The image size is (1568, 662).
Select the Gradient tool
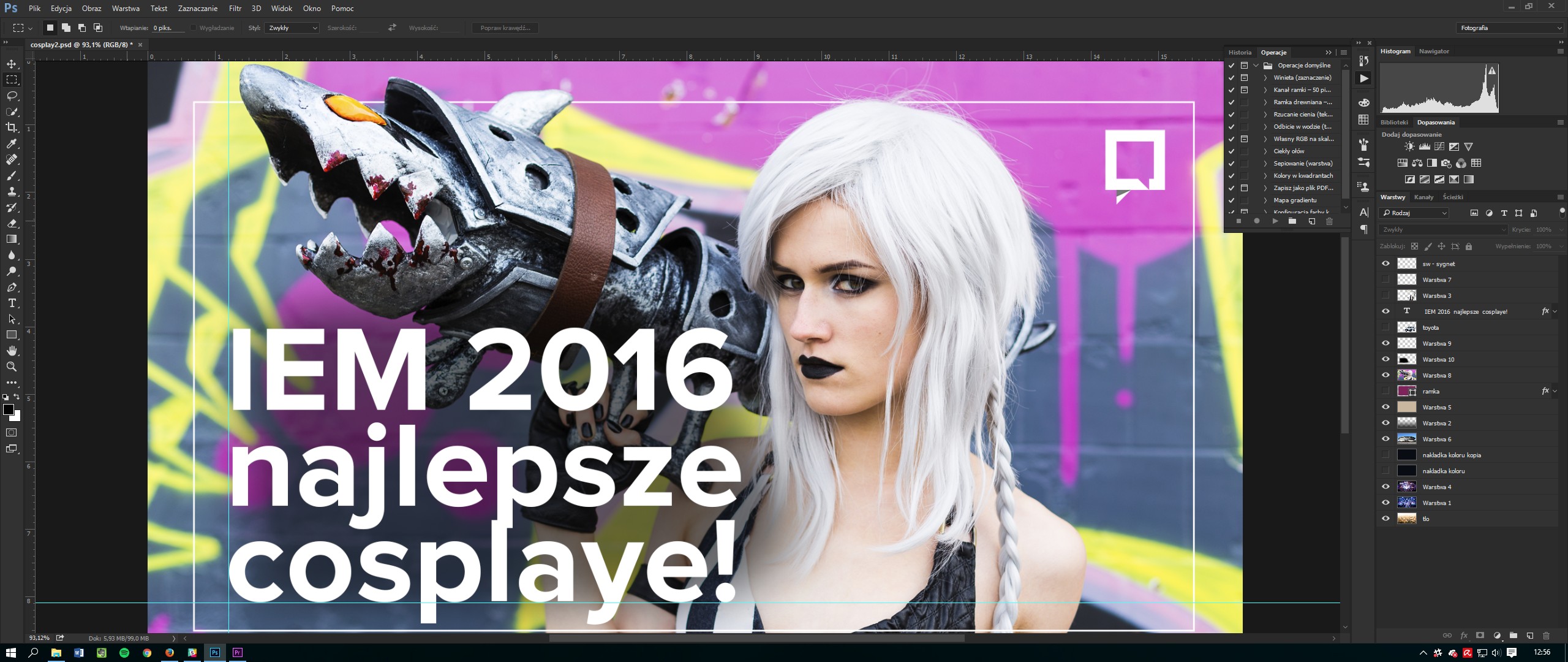(12, 239)
